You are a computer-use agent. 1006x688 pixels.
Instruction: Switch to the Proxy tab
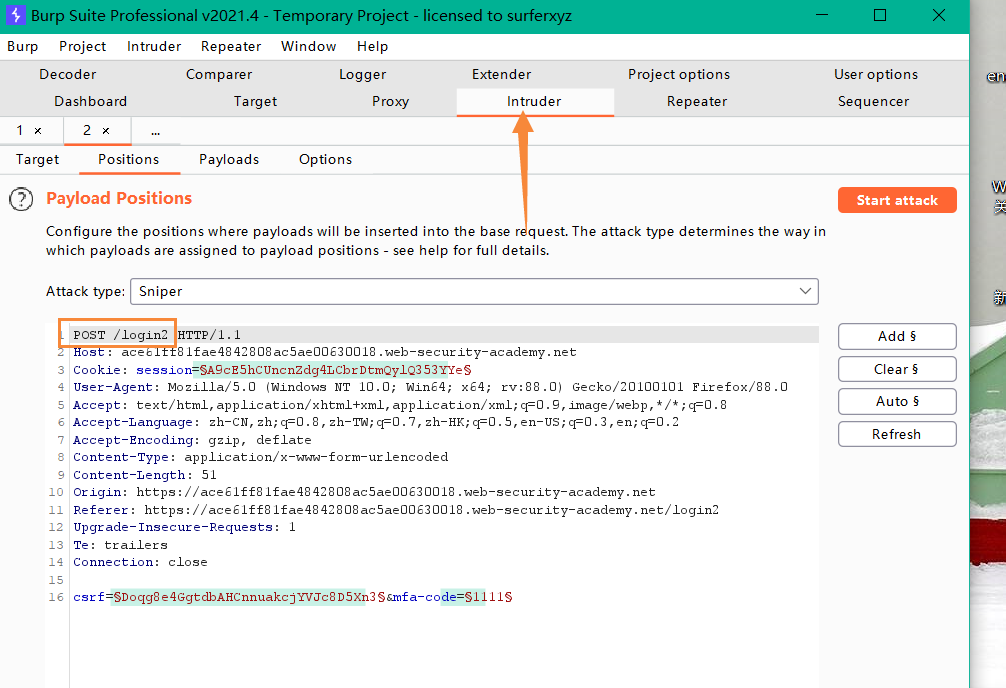click(x=390, y=101)
